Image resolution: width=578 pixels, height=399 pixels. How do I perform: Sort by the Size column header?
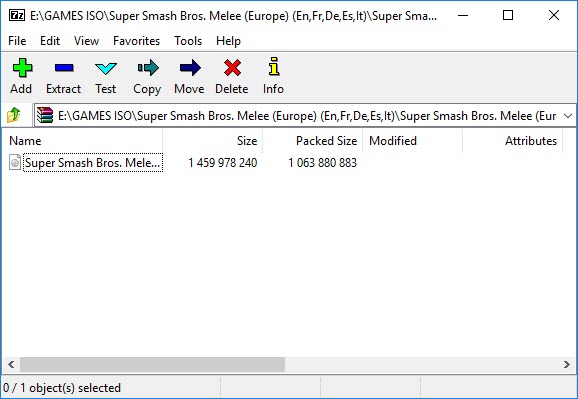[213, 141]
